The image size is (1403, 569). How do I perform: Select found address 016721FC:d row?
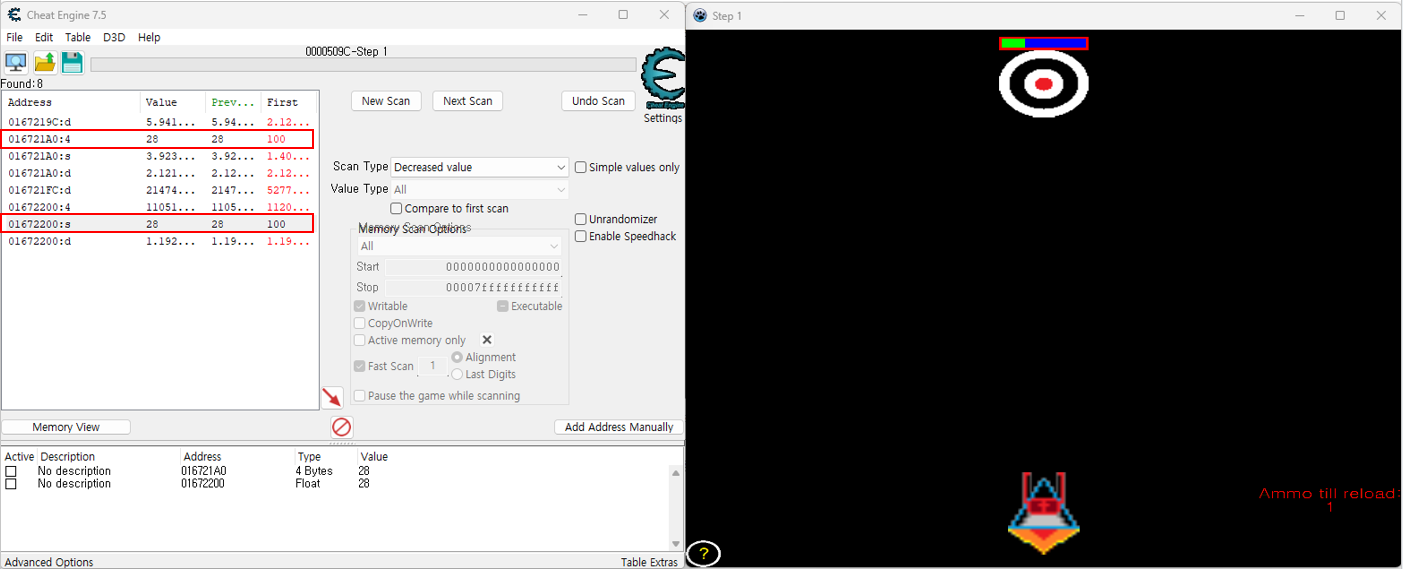pos(158,190)
